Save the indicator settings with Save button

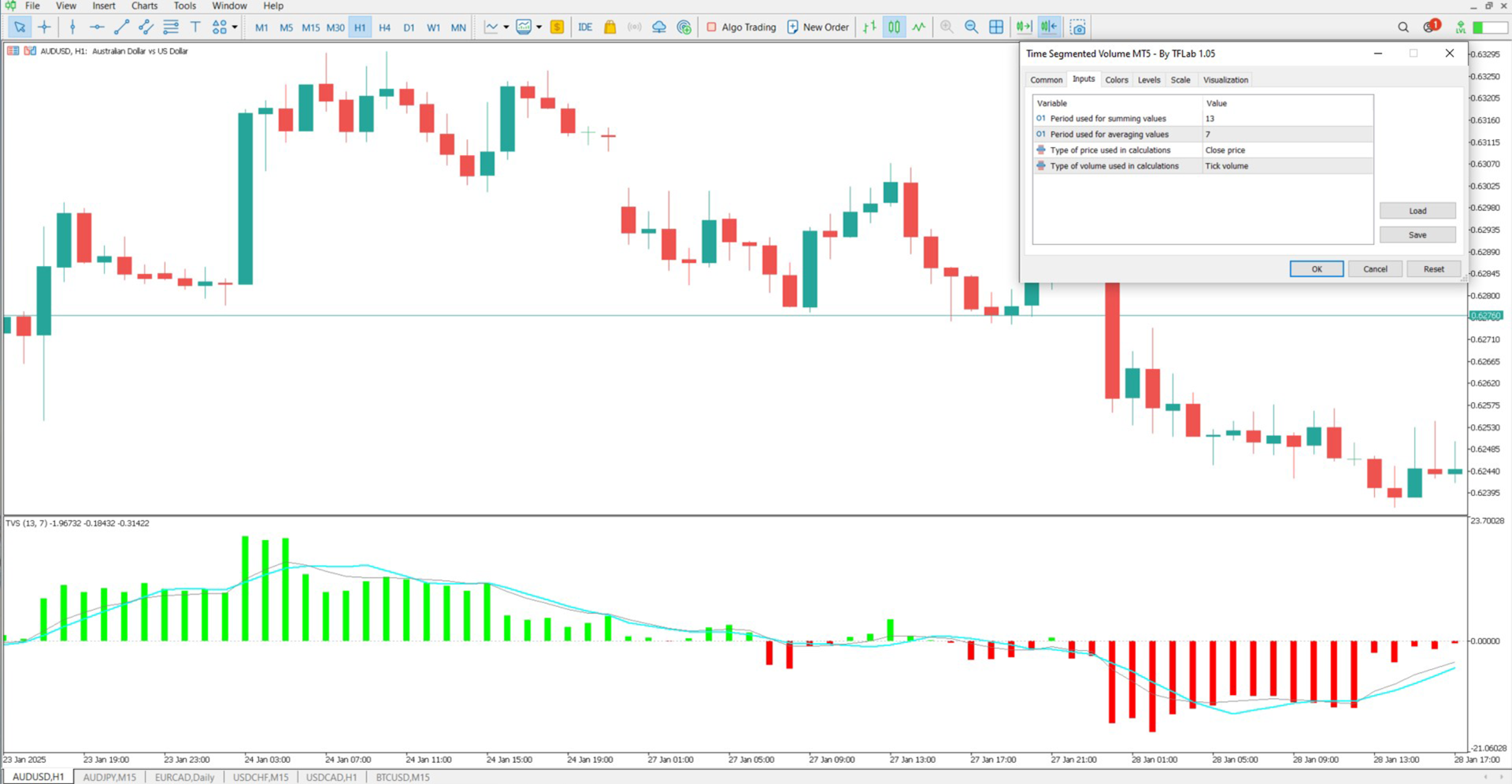(x=1417, y=234)
